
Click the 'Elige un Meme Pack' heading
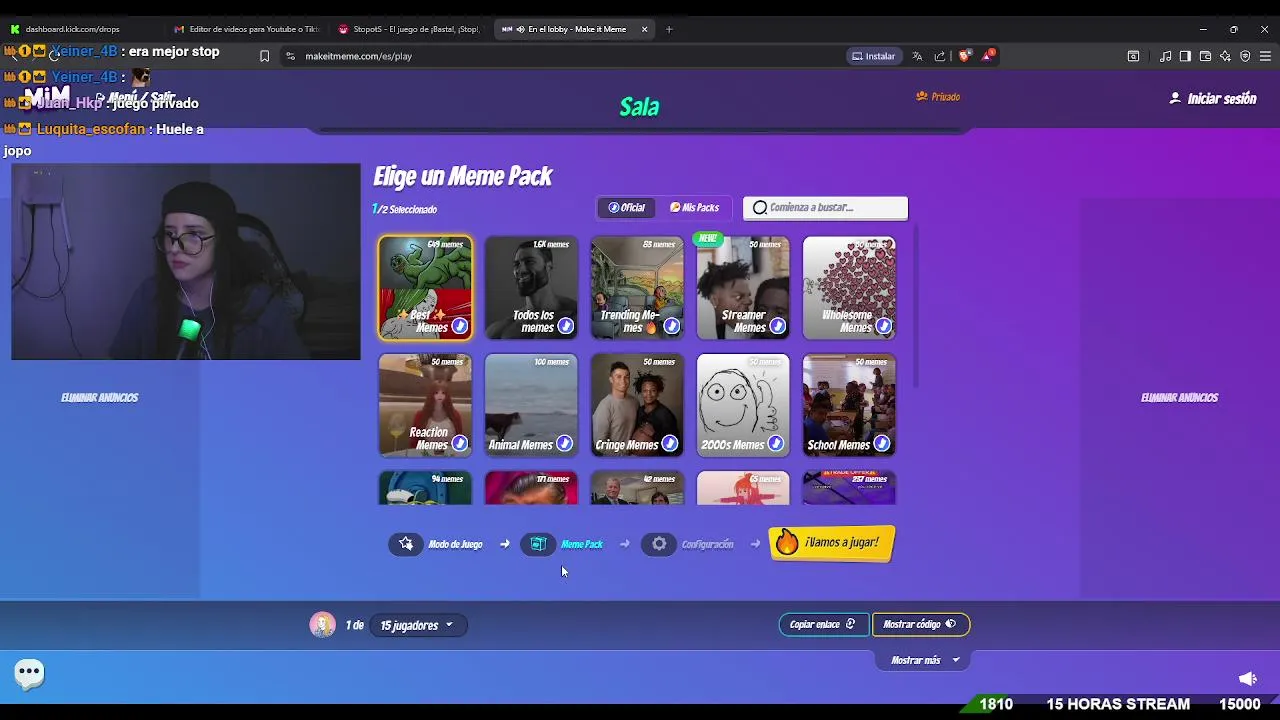click(463, 176)
